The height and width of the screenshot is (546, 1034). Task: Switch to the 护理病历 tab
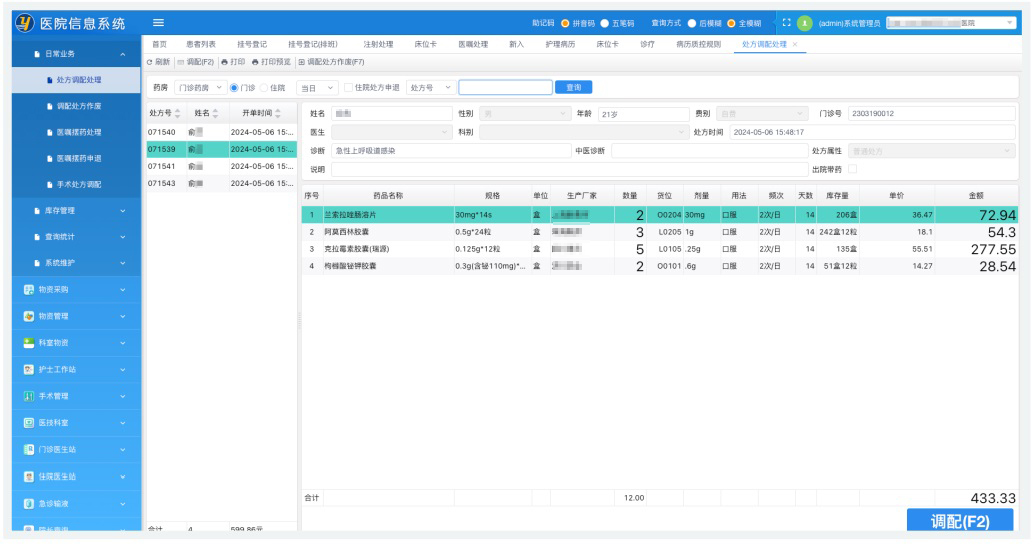(560, 44)
